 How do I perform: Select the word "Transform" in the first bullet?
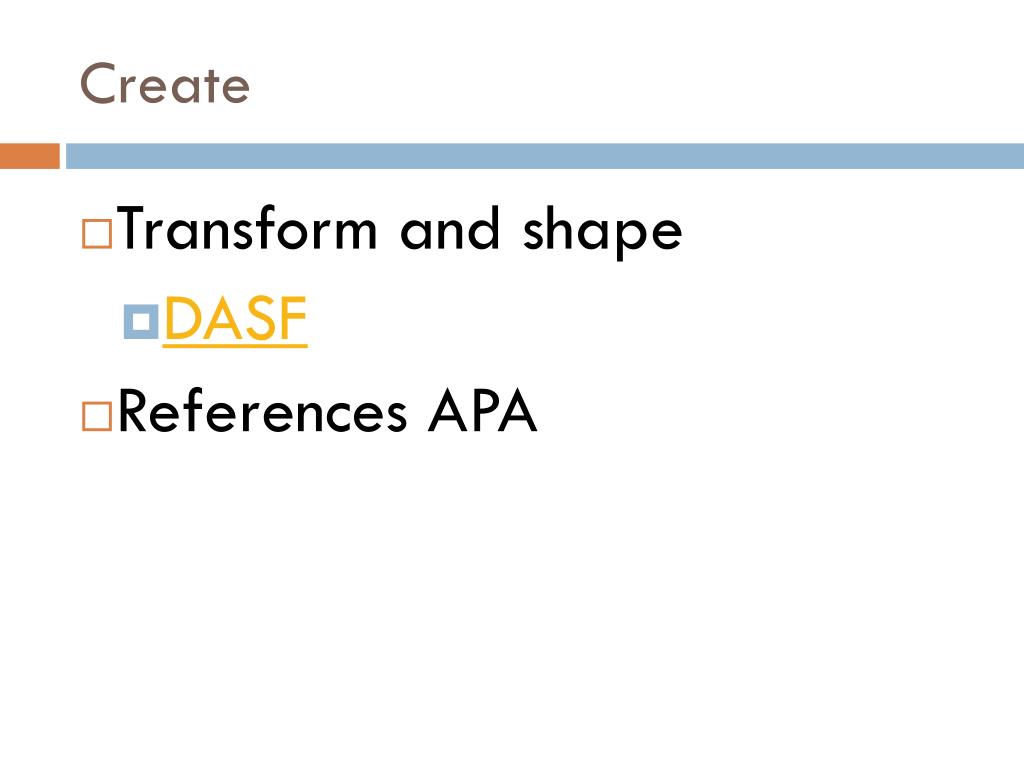click(248, 229)
